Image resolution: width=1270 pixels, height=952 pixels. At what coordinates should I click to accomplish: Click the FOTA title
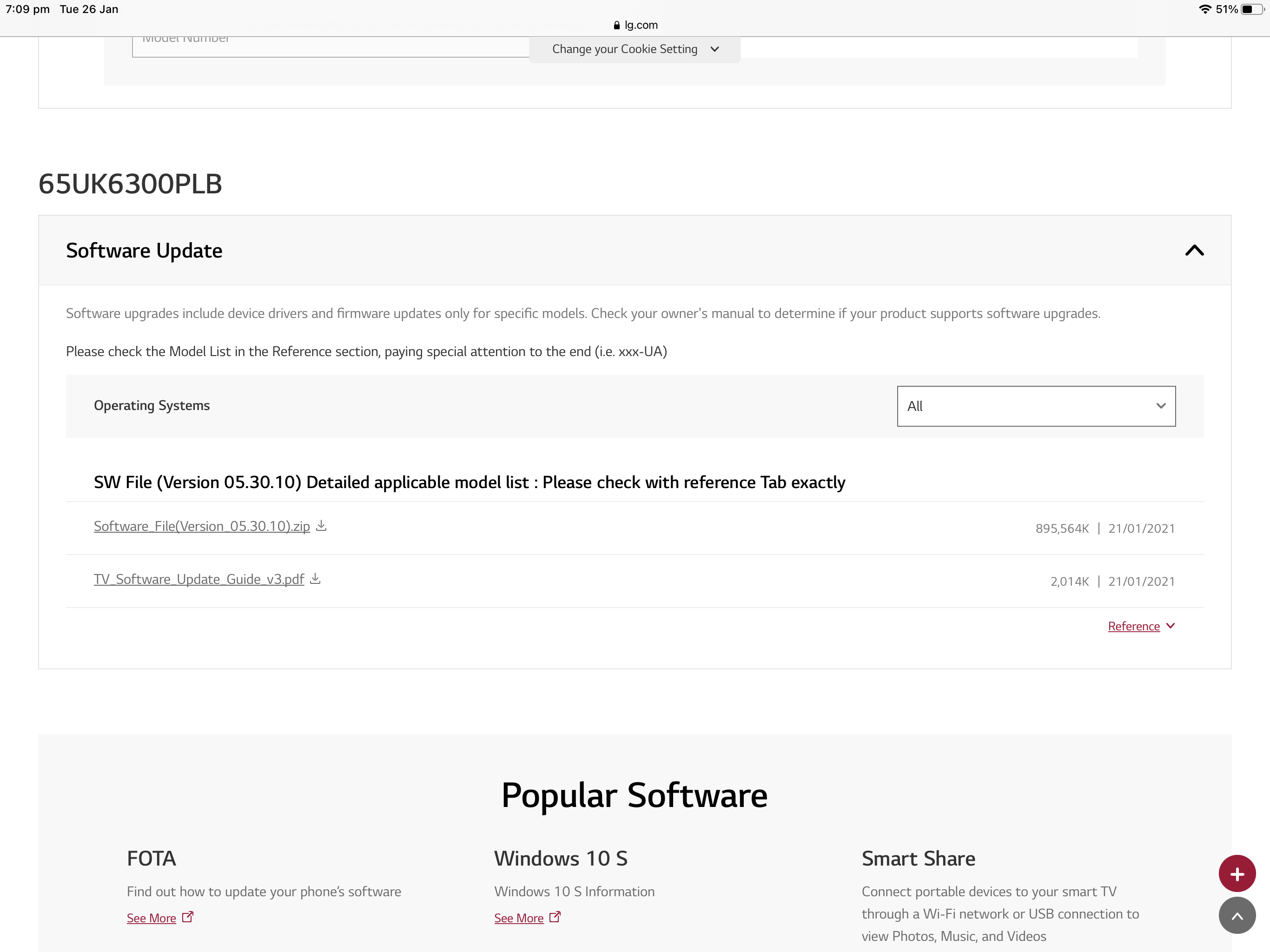[x=152, y=859]
